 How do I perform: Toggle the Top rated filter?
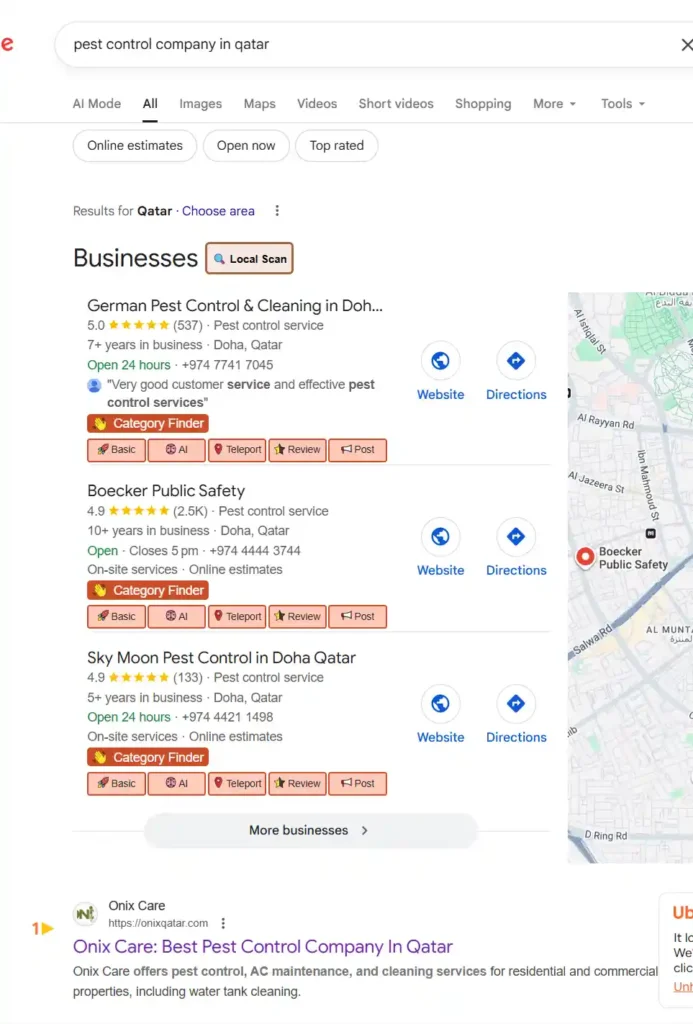pos(336,146)
